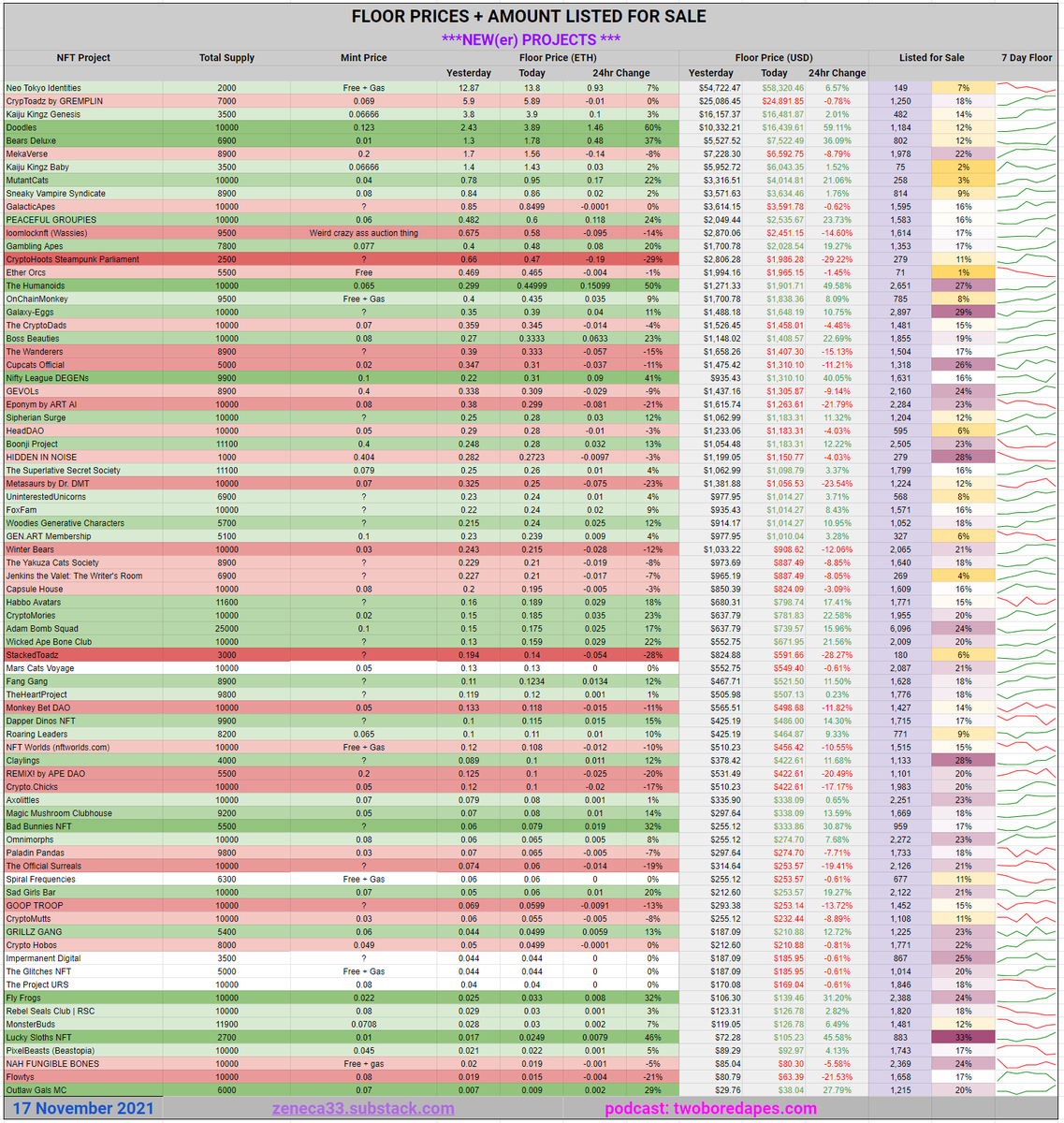Click the Metasaurs by Dr. DMT cell
This screenshot has height=1123, width=1064.
(83, 484)
